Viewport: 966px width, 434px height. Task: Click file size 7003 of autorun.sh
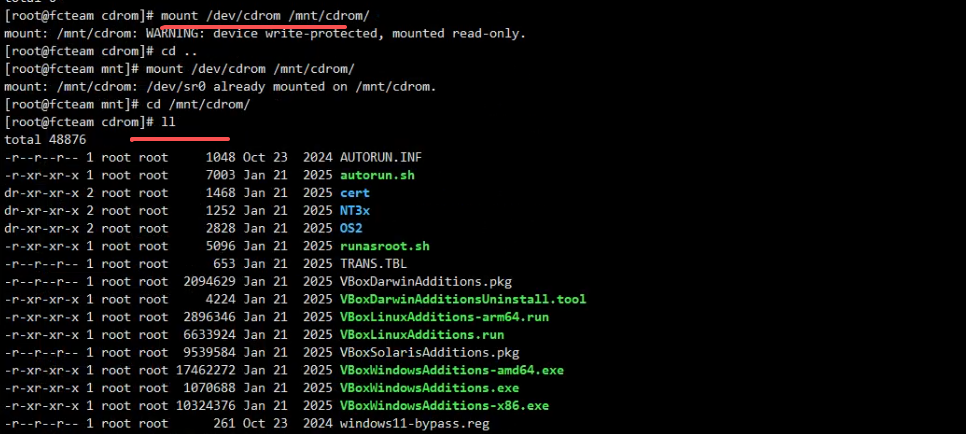(x=221, y=175)
